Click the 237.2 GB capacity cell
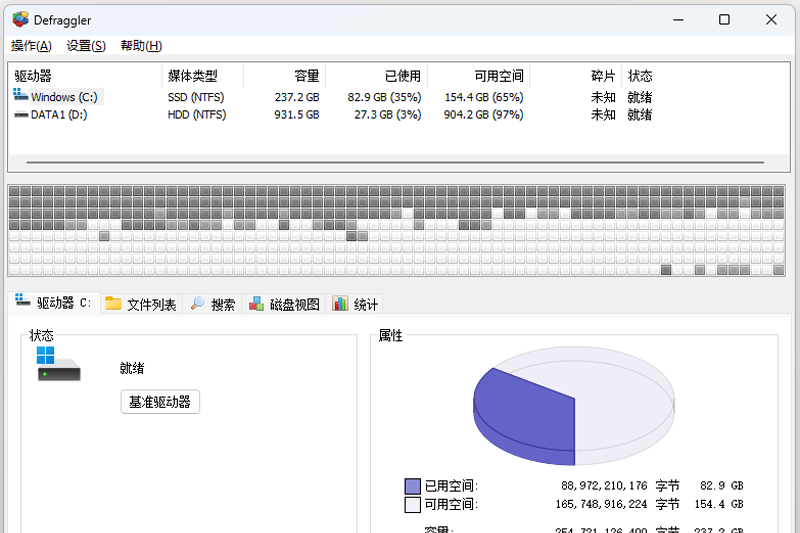The height and width of the screenshot is (533, 800). 297,97
